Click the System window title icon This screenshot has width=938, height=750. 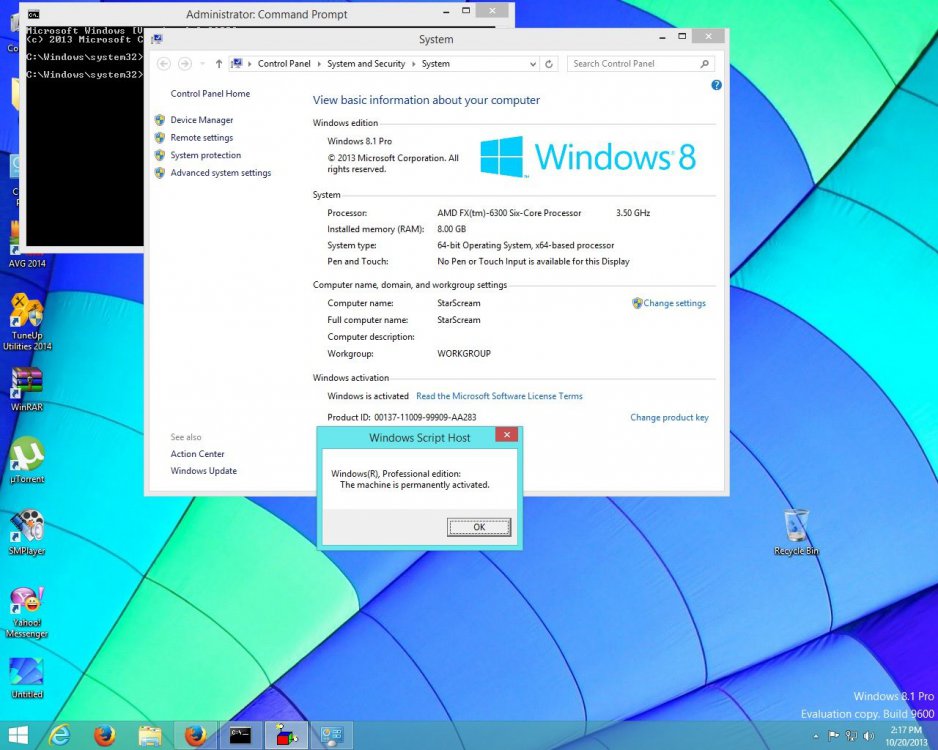157,39
